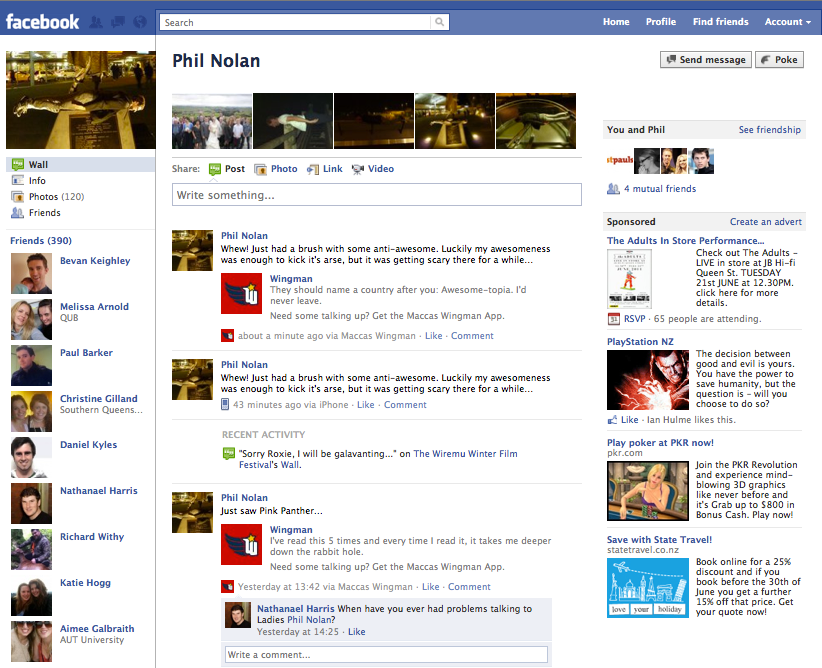Open Bevan Keighley's profile
Viewport: 822px width, 668px height.
pos(95,261)
